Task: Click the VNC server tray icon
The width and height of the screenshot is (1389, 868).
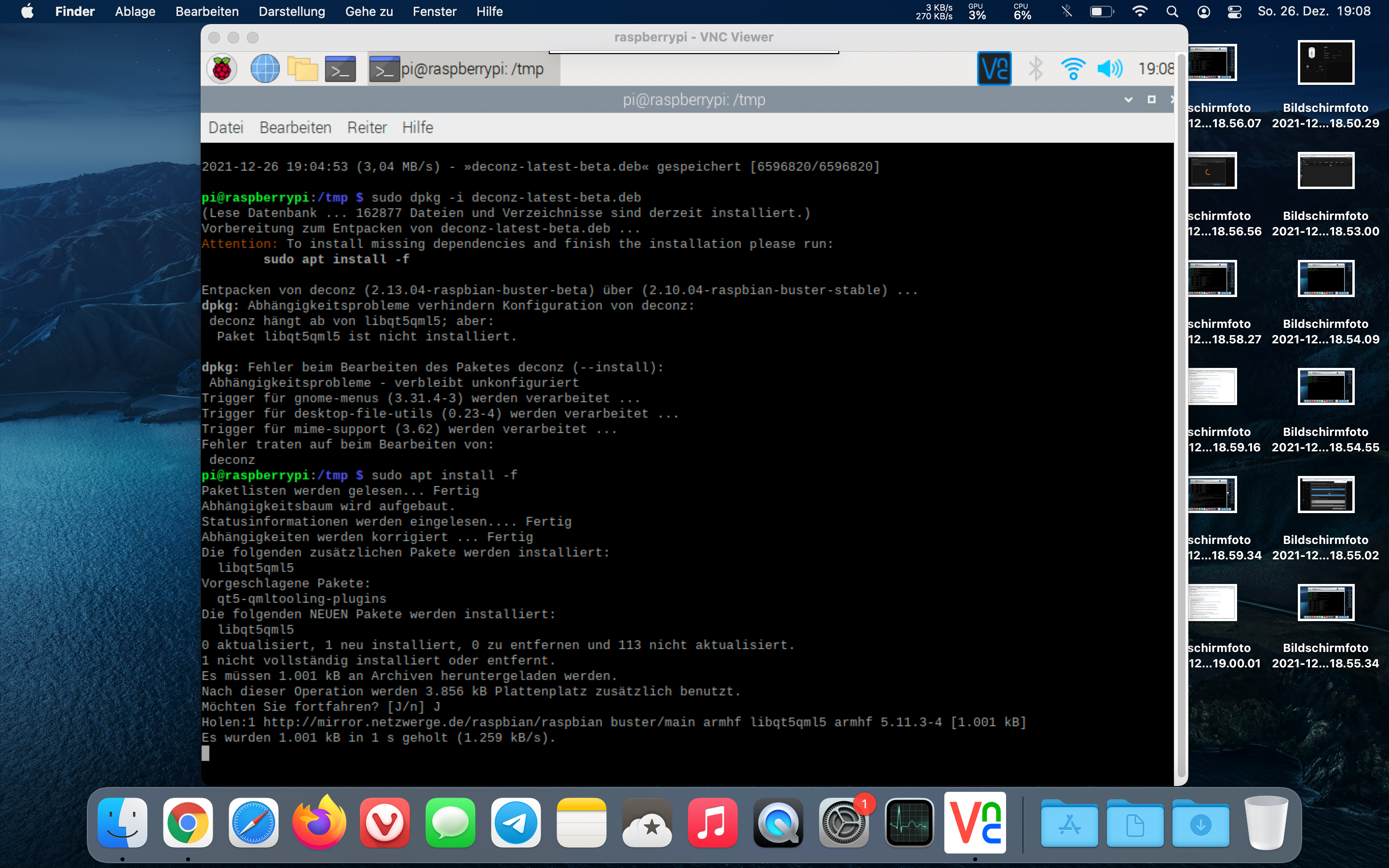Action: 994,69
